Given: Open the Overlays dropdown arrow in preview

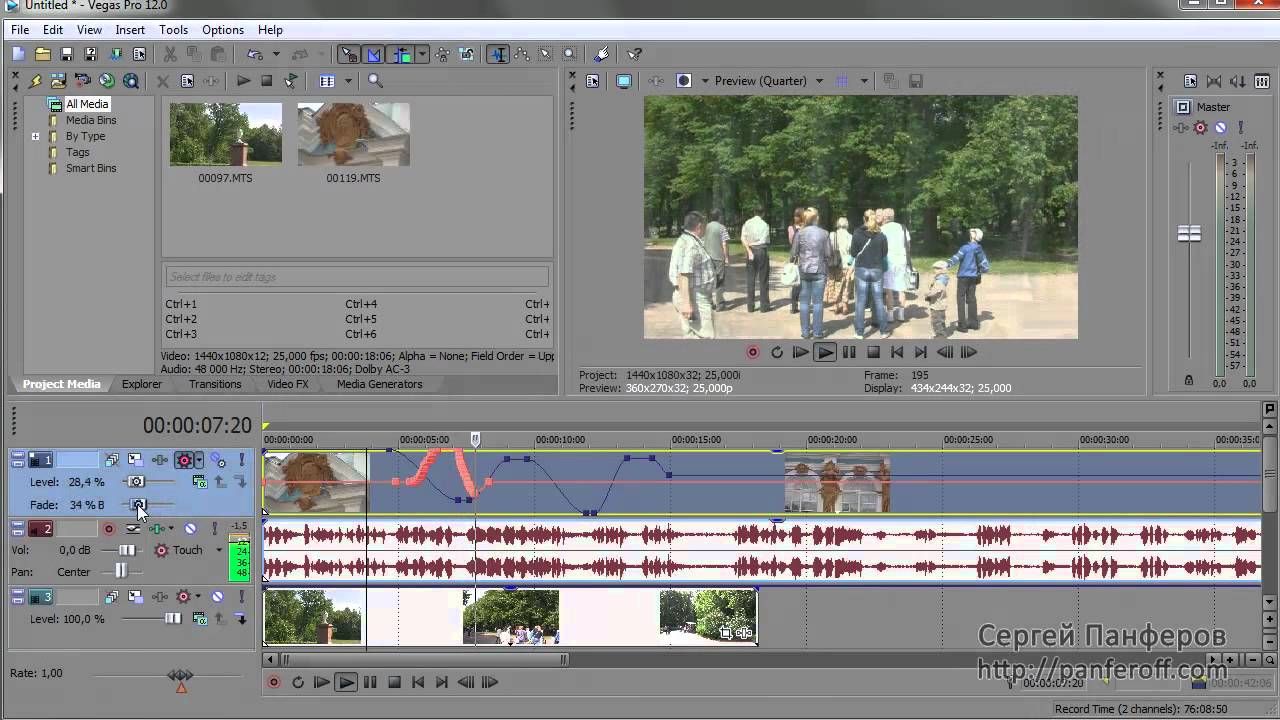Looking at the screenshot, I should [864, 81].
